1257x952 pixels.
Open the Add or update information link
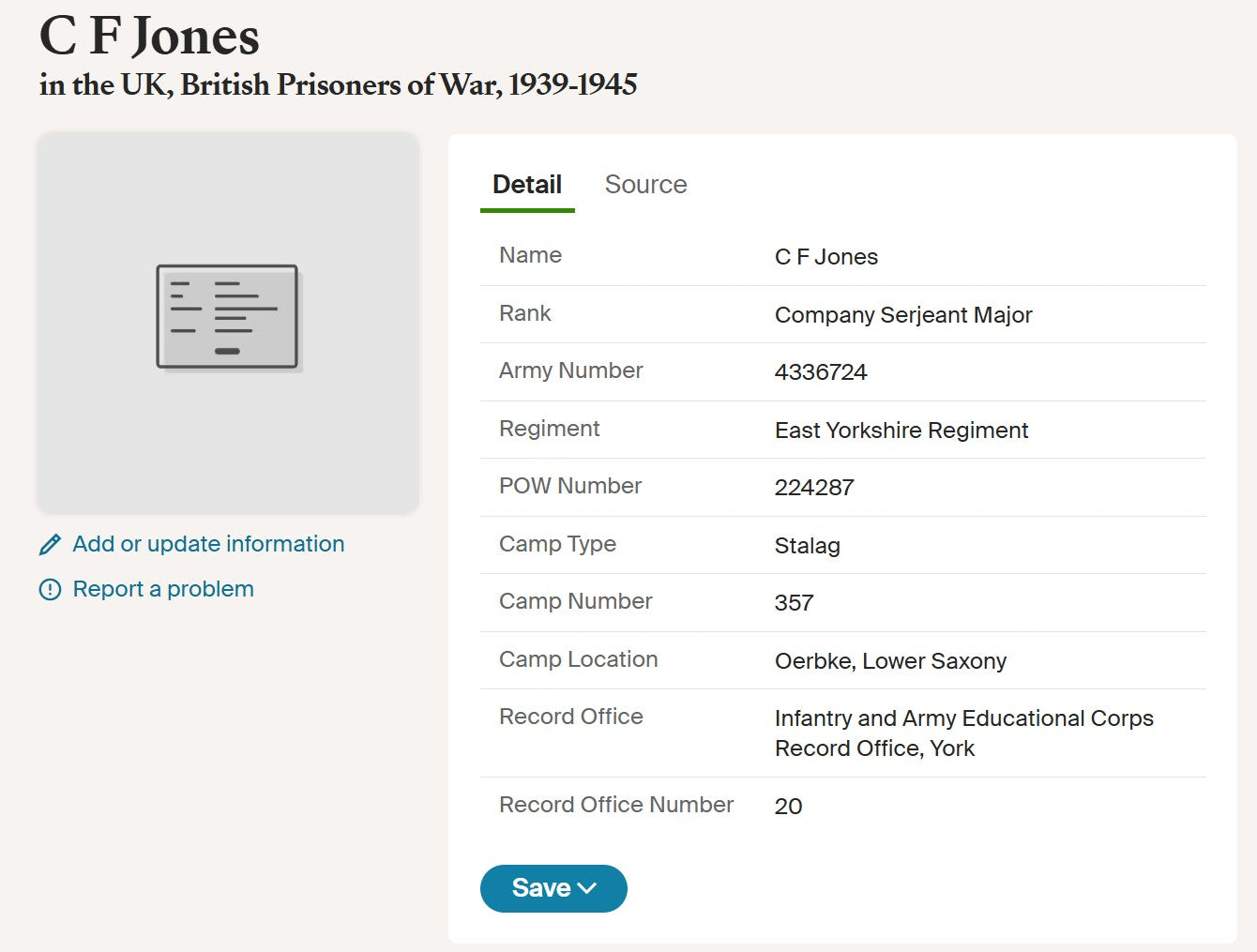click(x=208, y=544)
